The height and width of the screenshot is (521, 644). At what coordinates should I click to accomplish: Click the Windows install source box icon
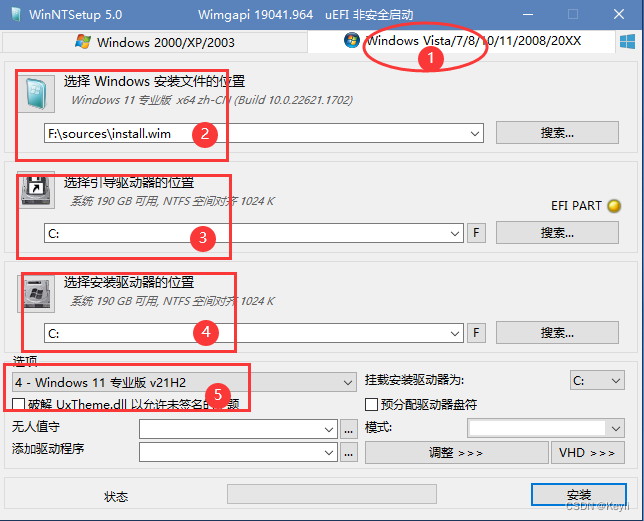[37, 94]
